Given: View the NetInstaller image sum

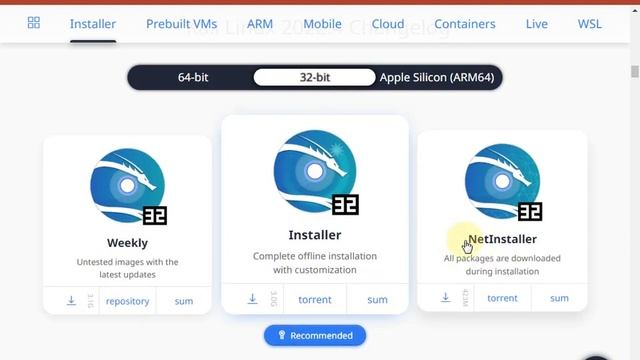Looking at the screenshot, I should click(559, 298).
